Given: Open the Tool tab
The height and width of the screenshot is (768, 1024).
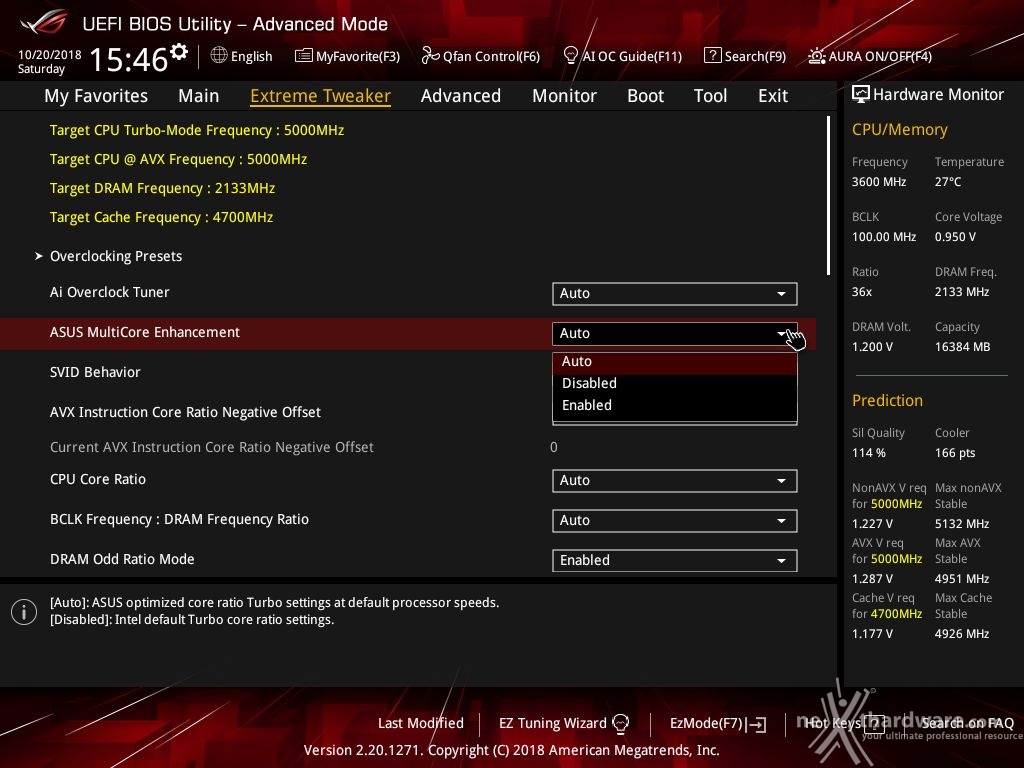Looking at the screenshot, I should [711, 96].
